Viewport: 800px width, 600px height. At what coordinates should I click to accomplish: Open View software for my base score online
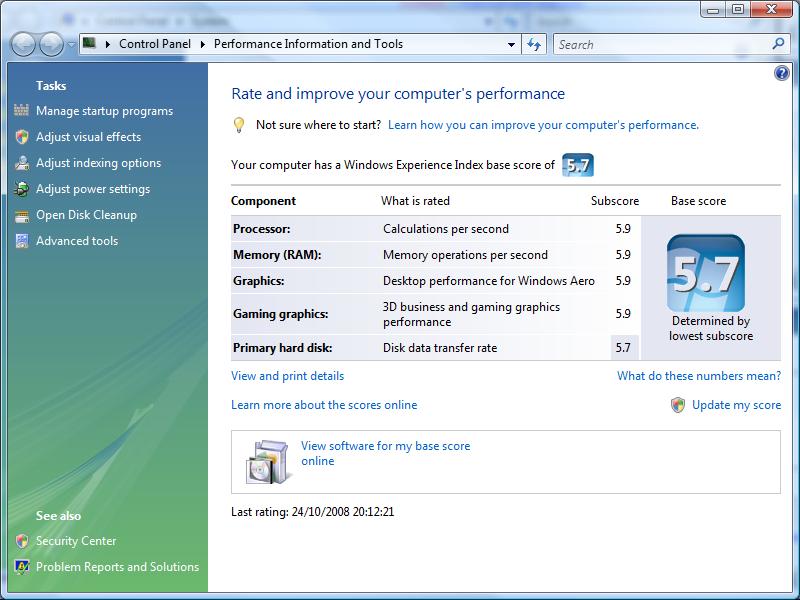[x=385, y=453]
